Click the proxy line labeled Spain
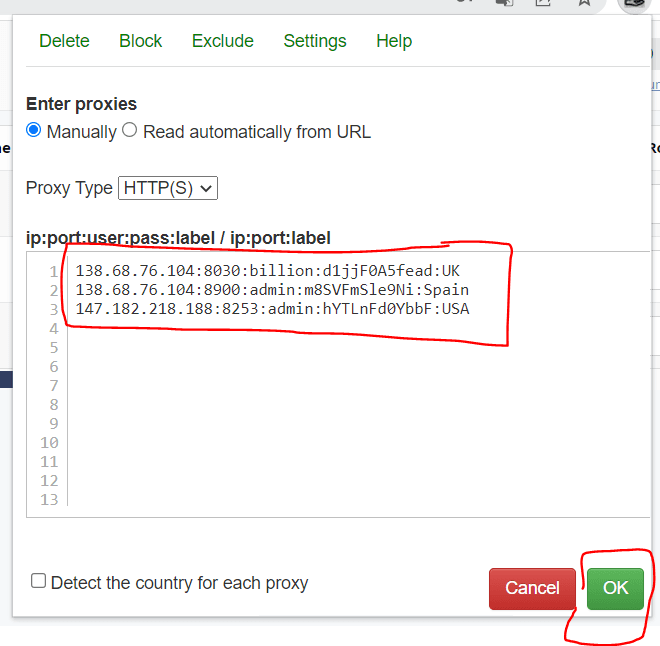660x646 pixels. (272, 290)
